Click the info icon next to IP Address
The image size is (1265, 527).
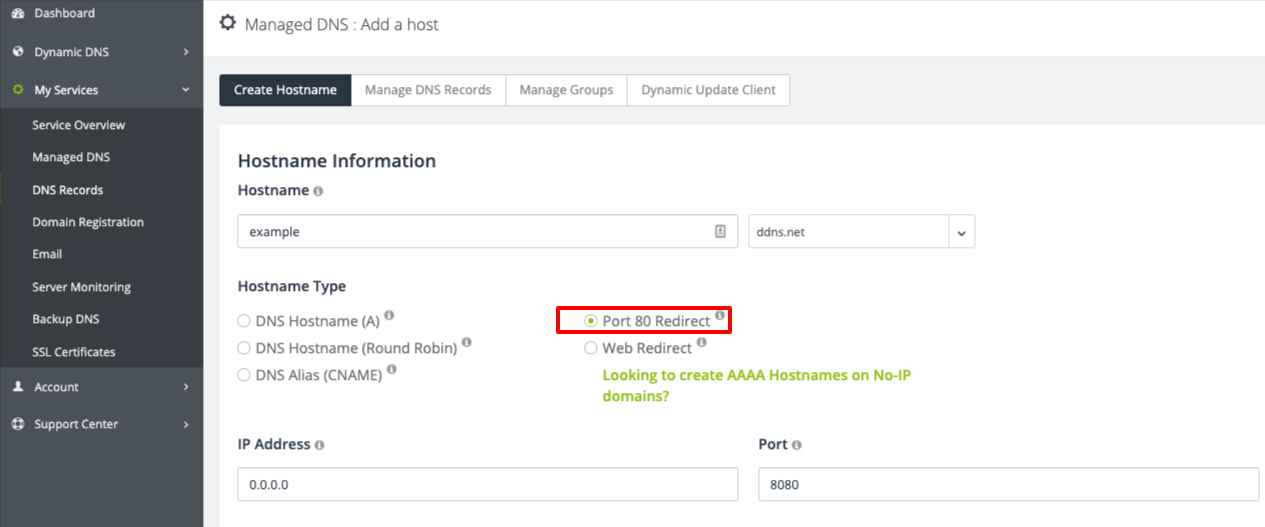pos(319,445)
